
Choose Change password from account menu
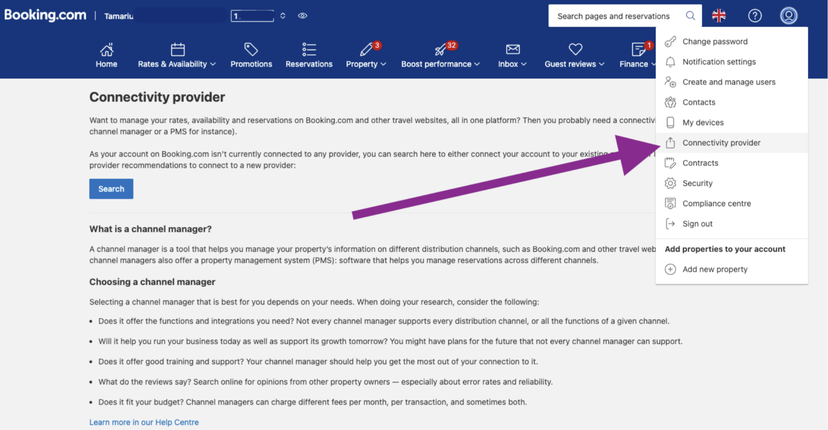click(714, 42)
